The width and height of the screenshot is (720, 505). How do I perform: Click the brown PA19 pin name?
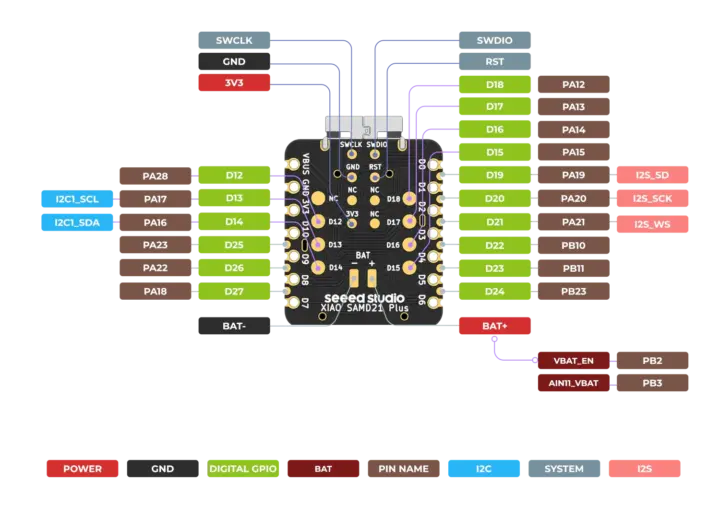tap(574, 175)
